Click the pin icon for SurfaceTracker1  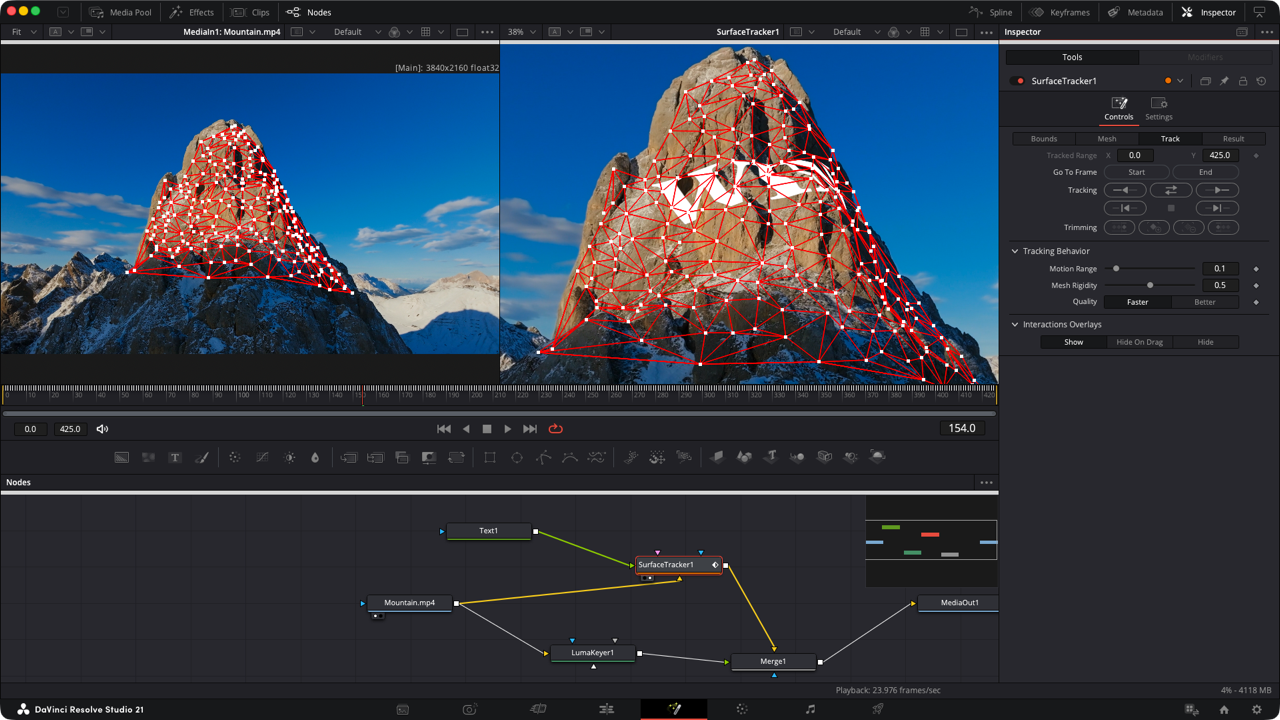[1224, 81]
